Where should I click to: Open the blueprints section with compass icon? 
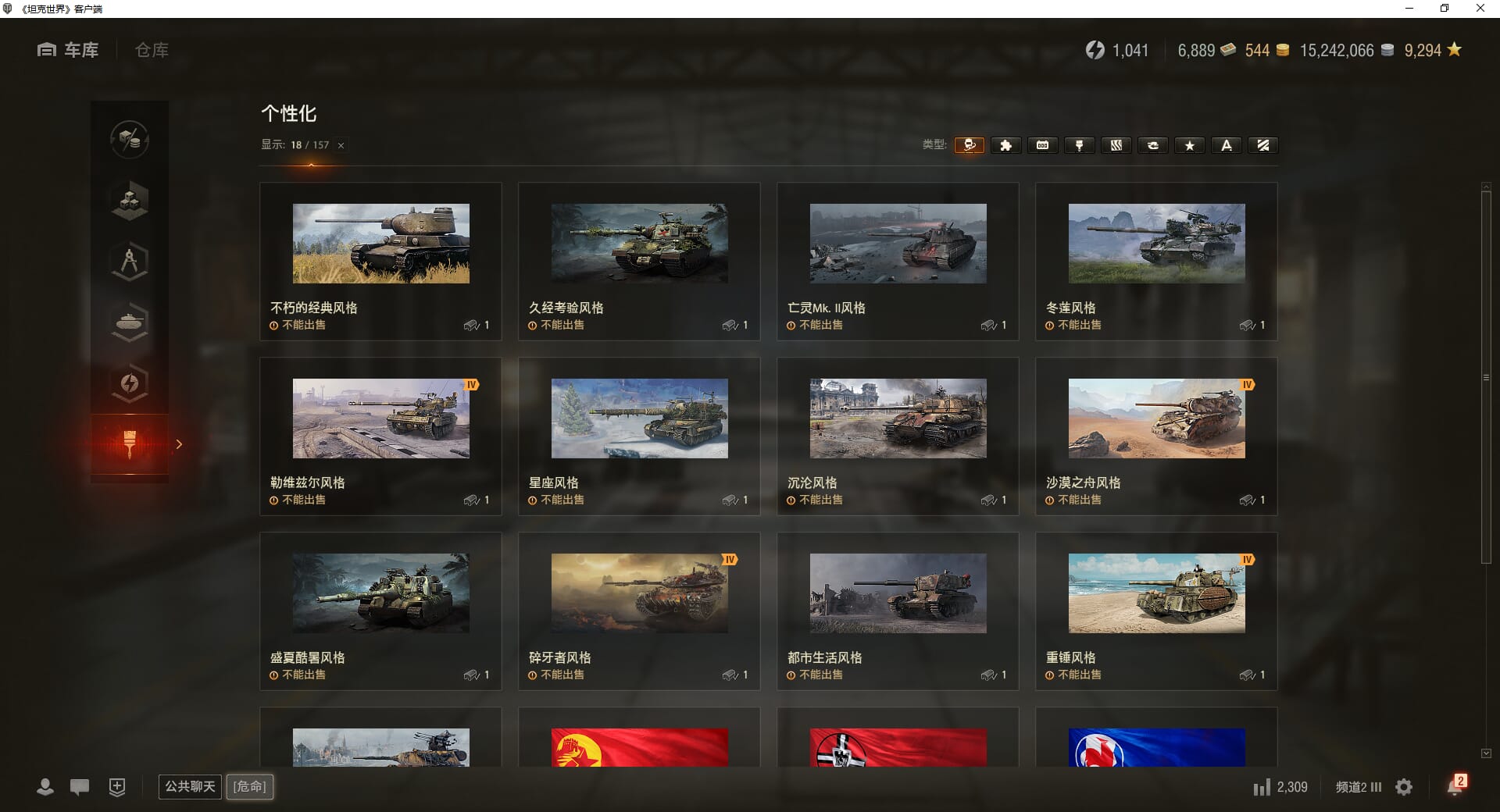tap(130, 262)
